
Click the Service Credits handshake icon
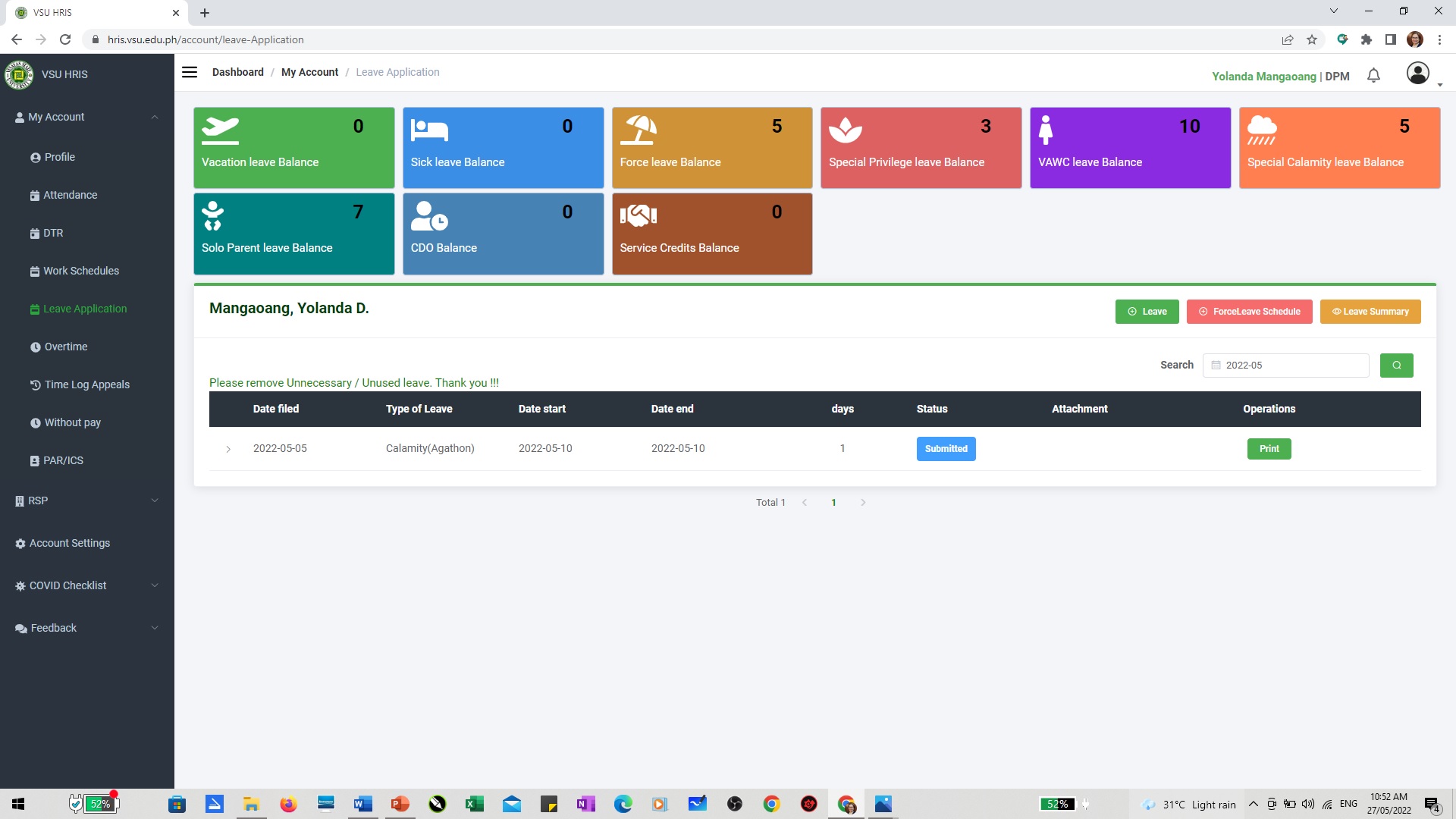(639, 216)
